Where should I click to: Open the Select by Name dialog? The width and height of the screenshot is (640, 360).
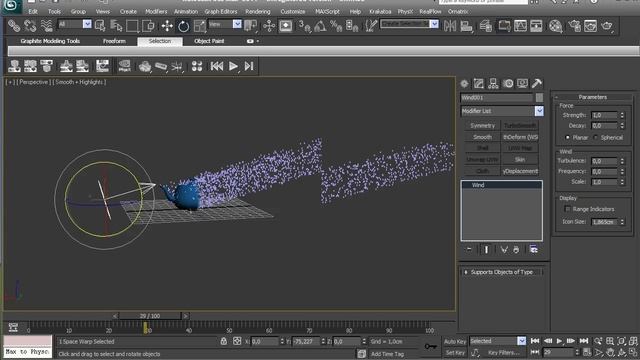point(116,26)
